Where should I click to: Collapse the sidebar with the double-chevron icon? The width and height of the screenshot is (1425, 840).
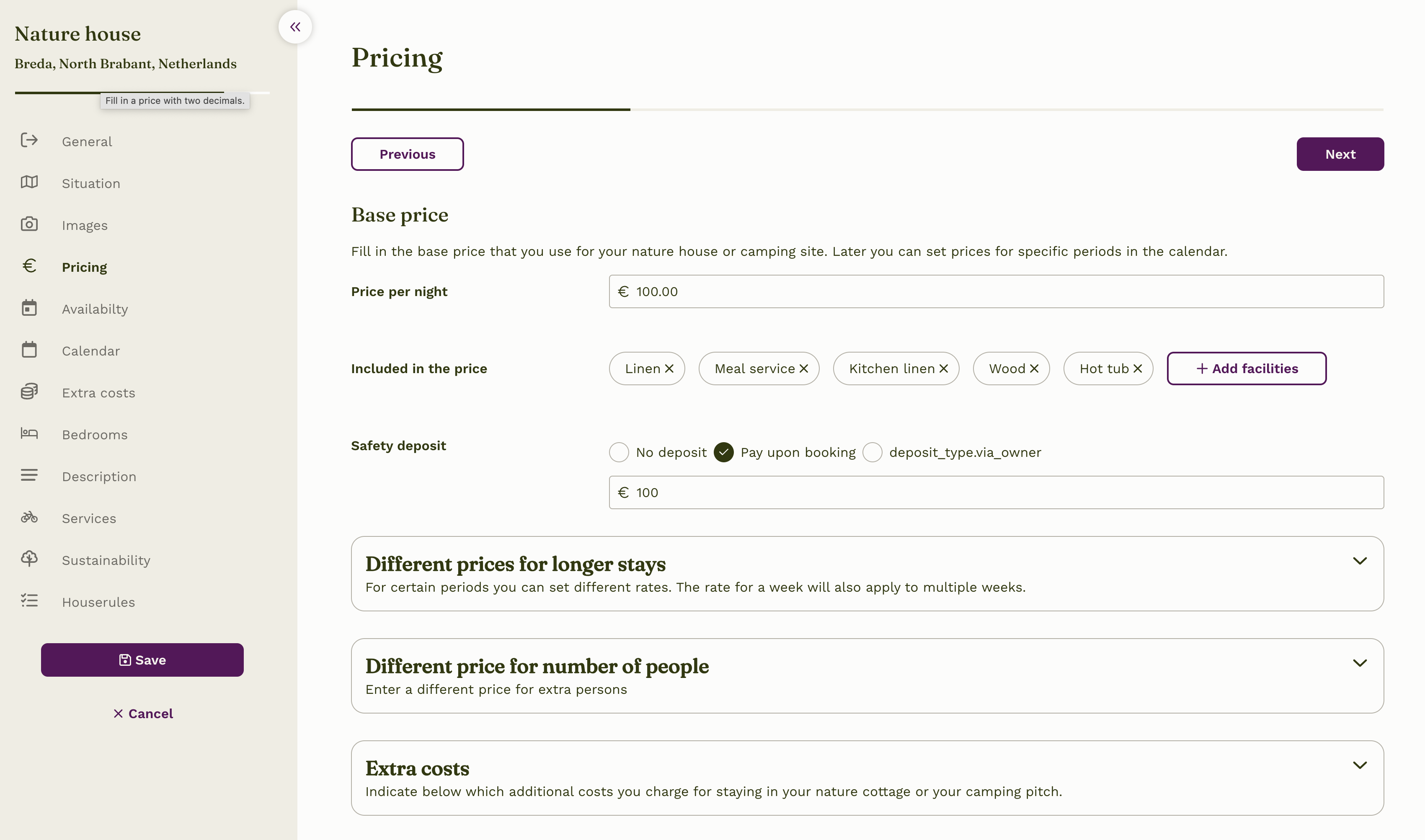click(x=295, y=27)
